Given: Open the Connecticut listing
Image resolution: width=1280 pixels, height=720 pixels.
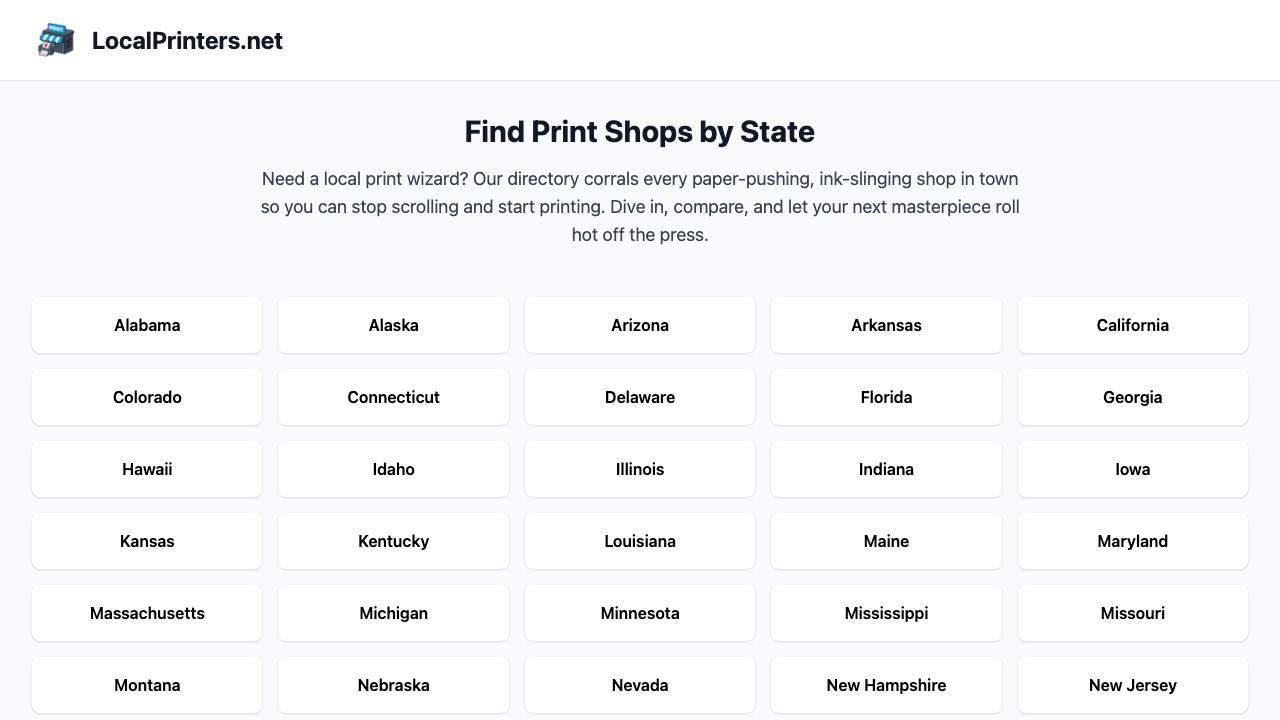Looking at the screenshot, I should (393, 397).
